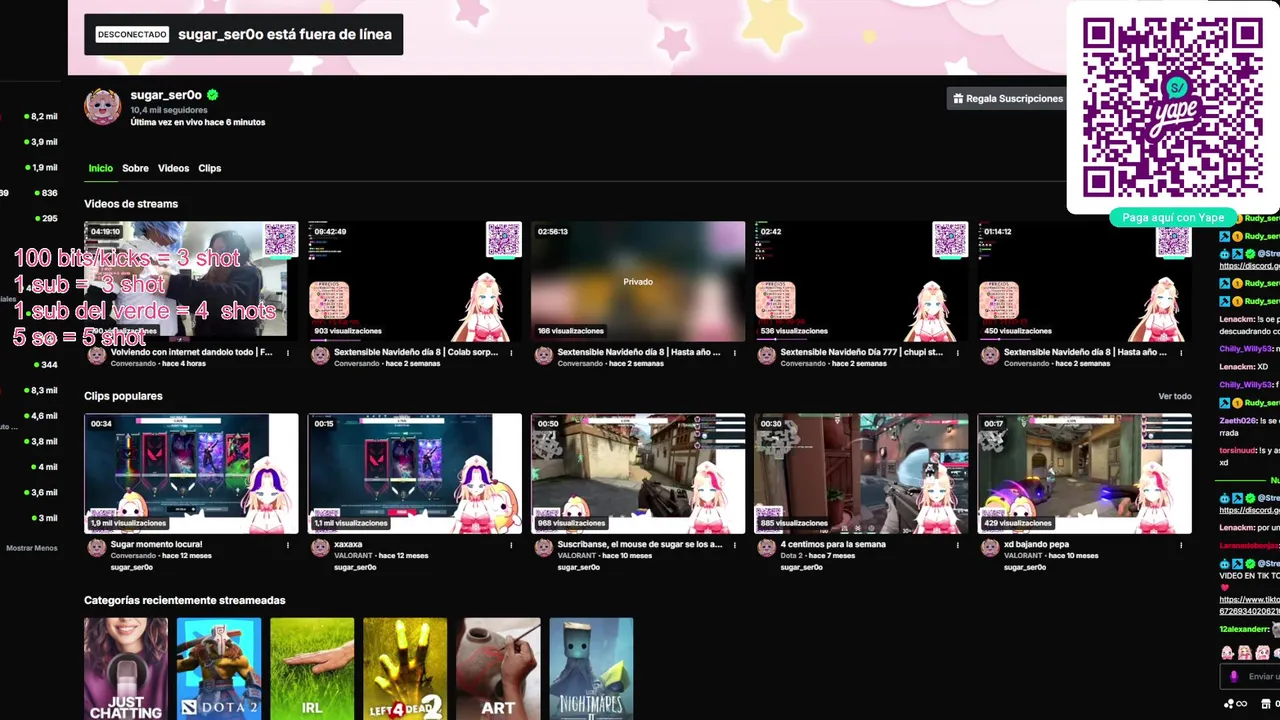This screenshot has height=720, width=1280.
Task: Click chat username torsinuud
Action: click(x=1238, y=450)
